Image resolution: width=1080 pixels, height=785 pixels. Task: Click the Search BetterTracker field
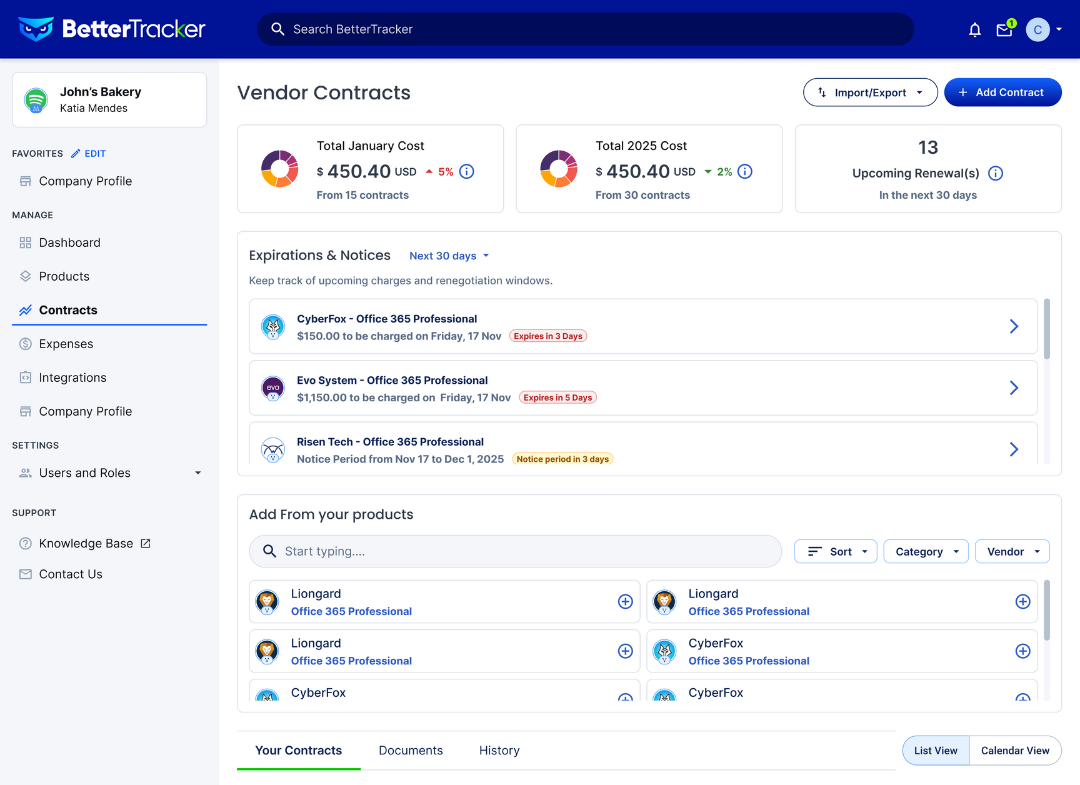point(585,29)
